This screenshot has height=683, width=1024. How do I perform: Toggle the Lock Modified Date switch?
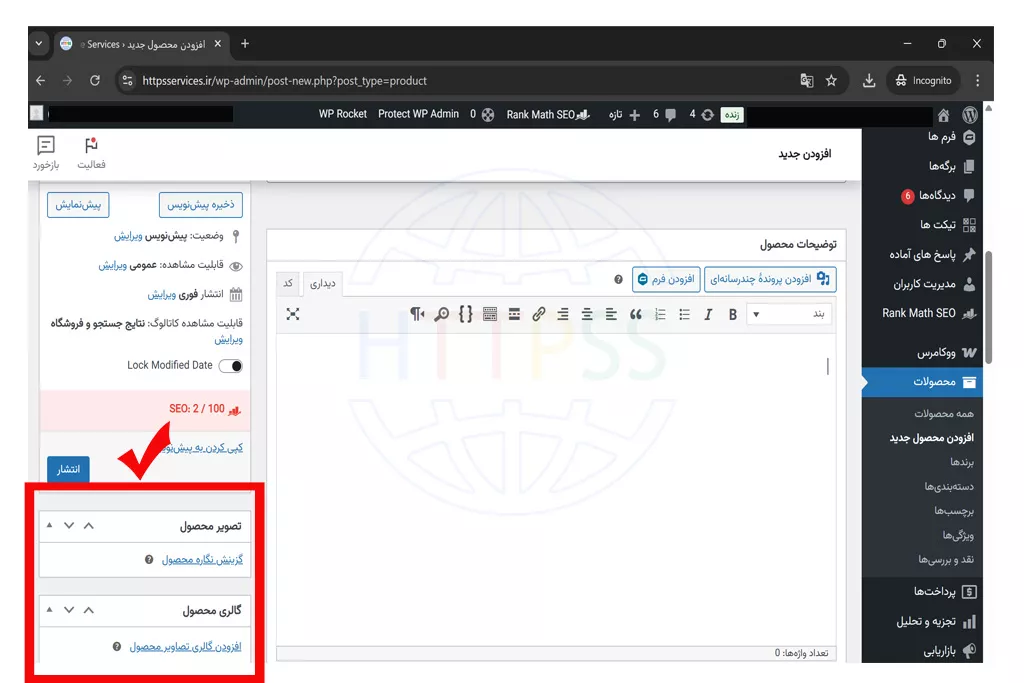click(230, 366)
